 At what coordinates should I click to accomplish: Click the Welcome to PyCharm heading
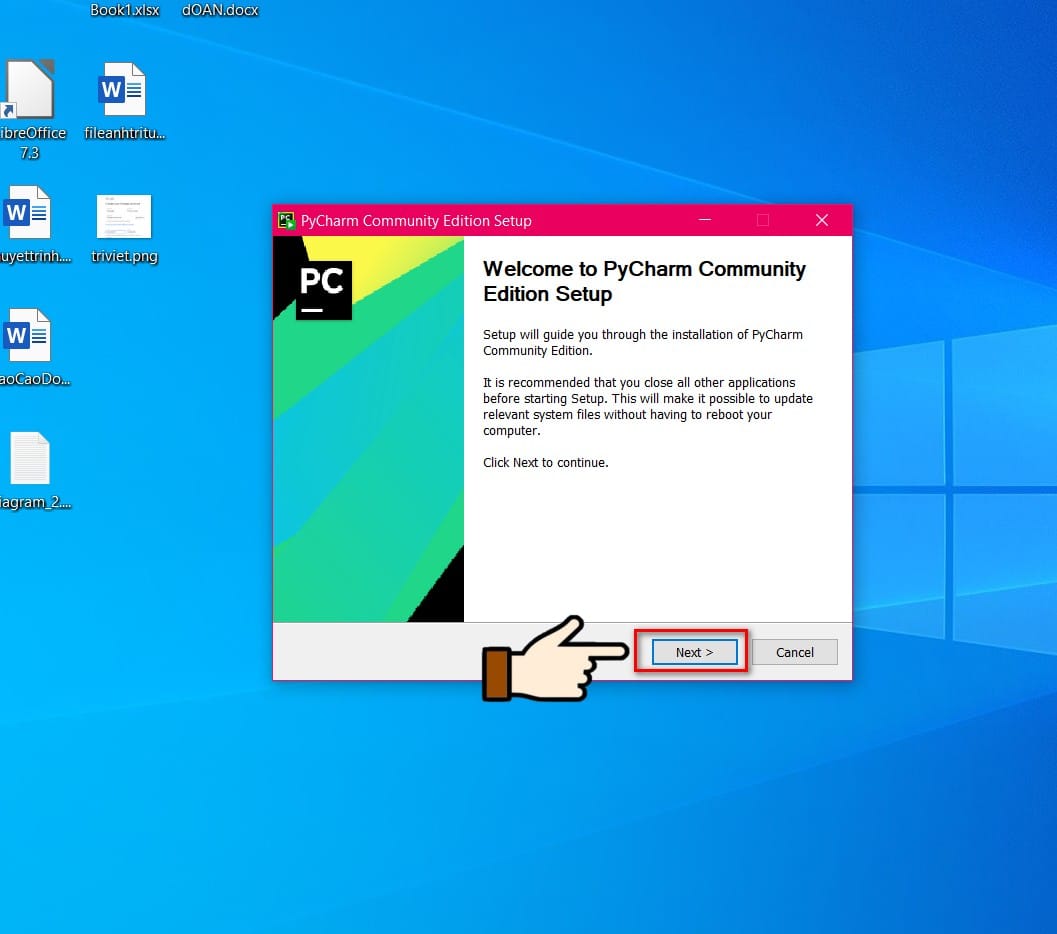point(644,281)
